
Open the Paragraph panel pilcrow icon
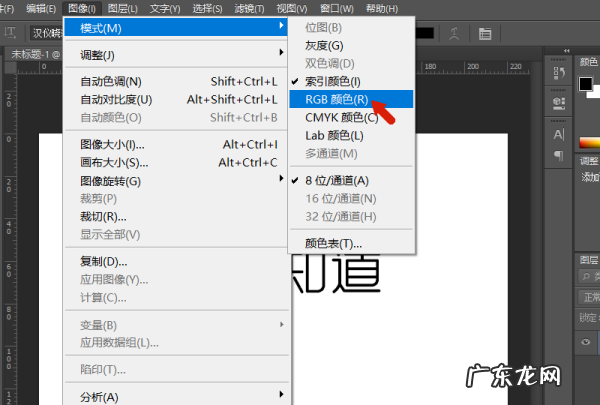coord(559,155)
